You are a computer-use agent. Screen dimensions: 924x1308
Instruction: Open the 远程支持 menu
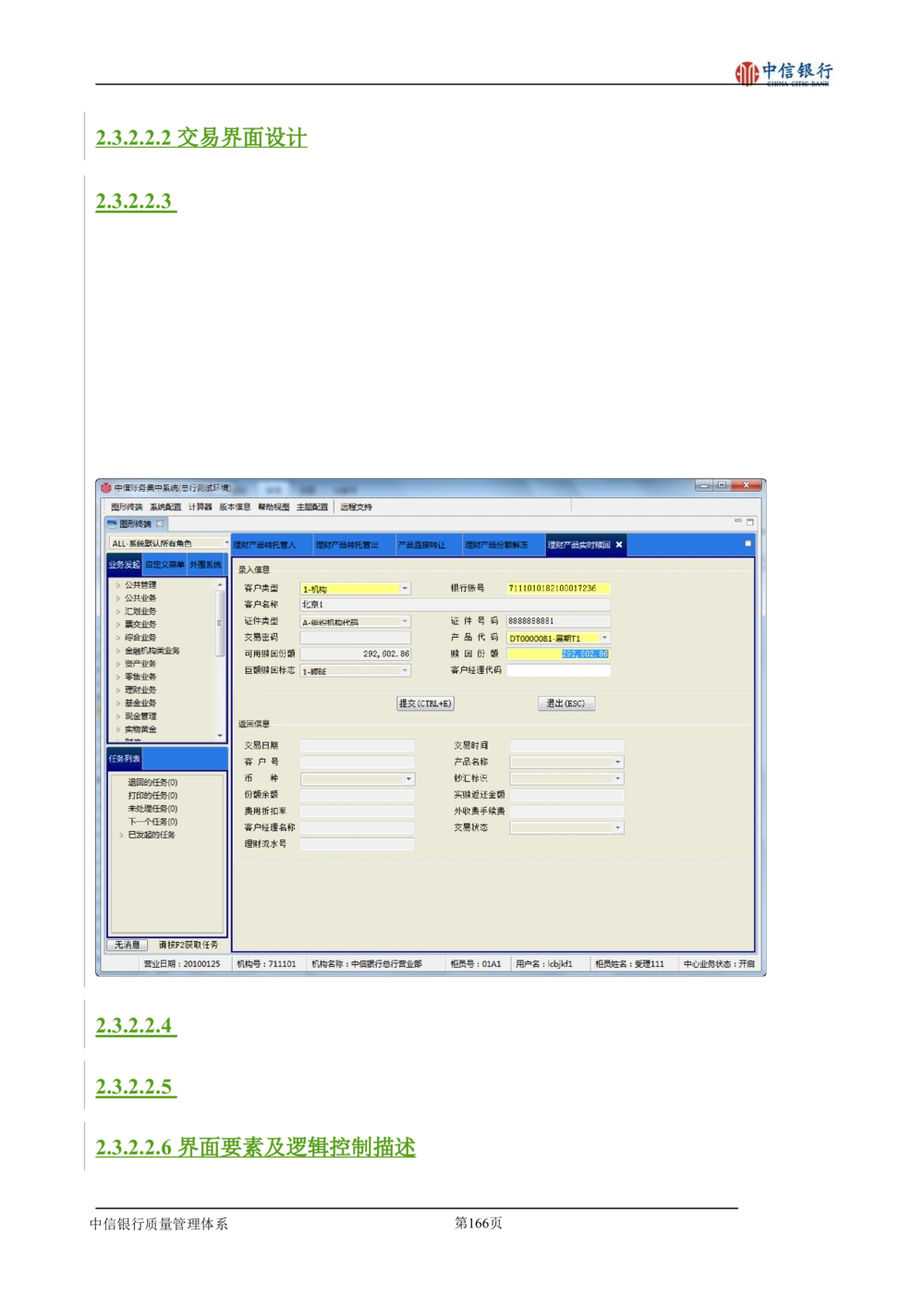point(356,507)
